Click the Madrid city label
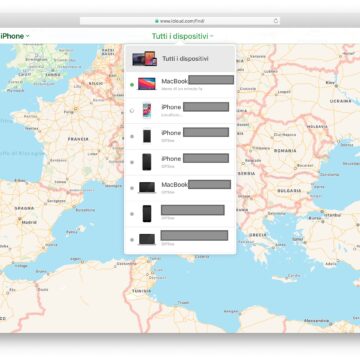The height and width of the screenshot is (360, 360). tap(29, 222)
